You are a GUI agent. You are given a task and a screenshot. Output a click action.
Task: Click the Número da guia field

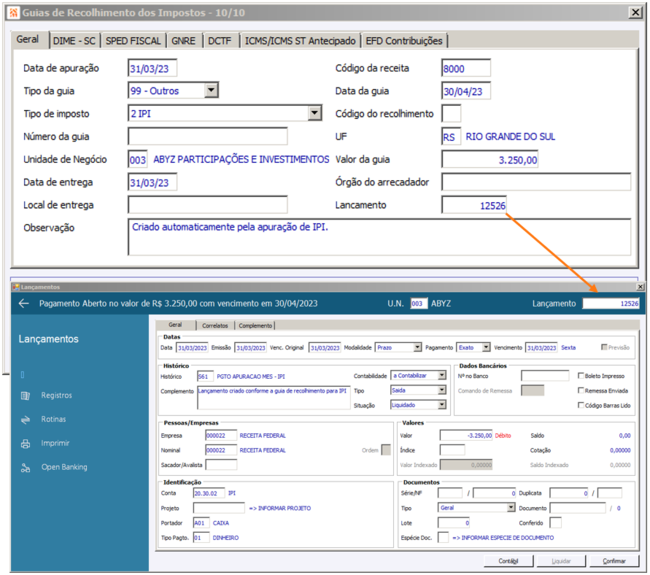pos(207,136)
